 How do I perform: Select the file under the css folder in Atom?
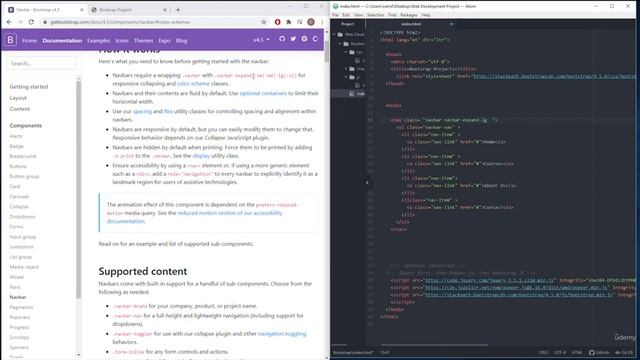[360, 60]
